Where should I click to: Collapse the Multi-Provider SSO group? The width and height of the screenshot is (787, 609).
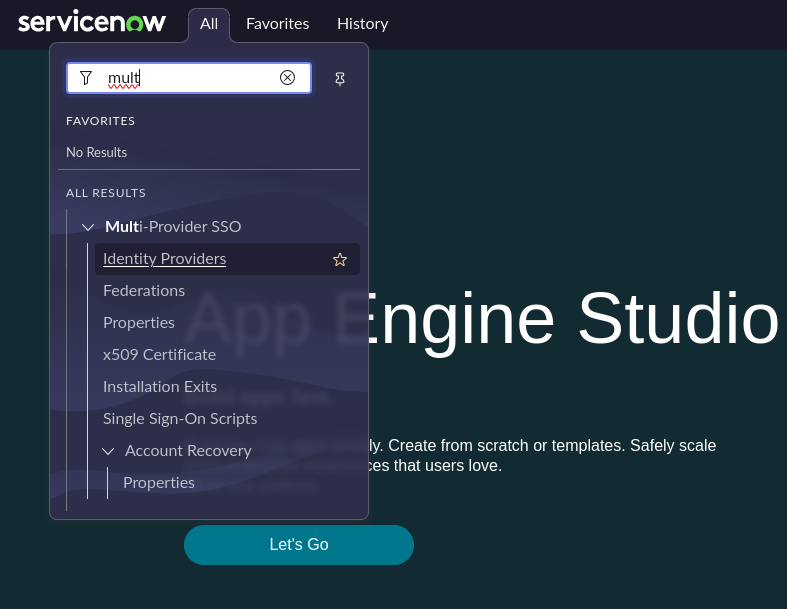tap(88, 227)
